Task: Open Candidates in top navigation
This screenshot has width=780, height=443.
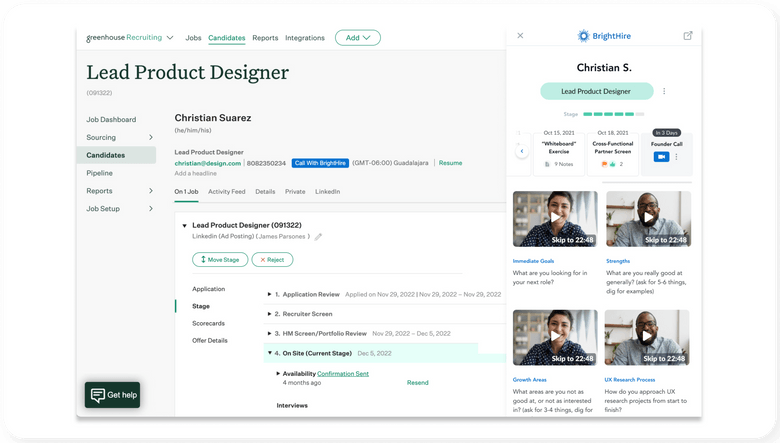Action: pyautogui.click(x=226, y=38)
